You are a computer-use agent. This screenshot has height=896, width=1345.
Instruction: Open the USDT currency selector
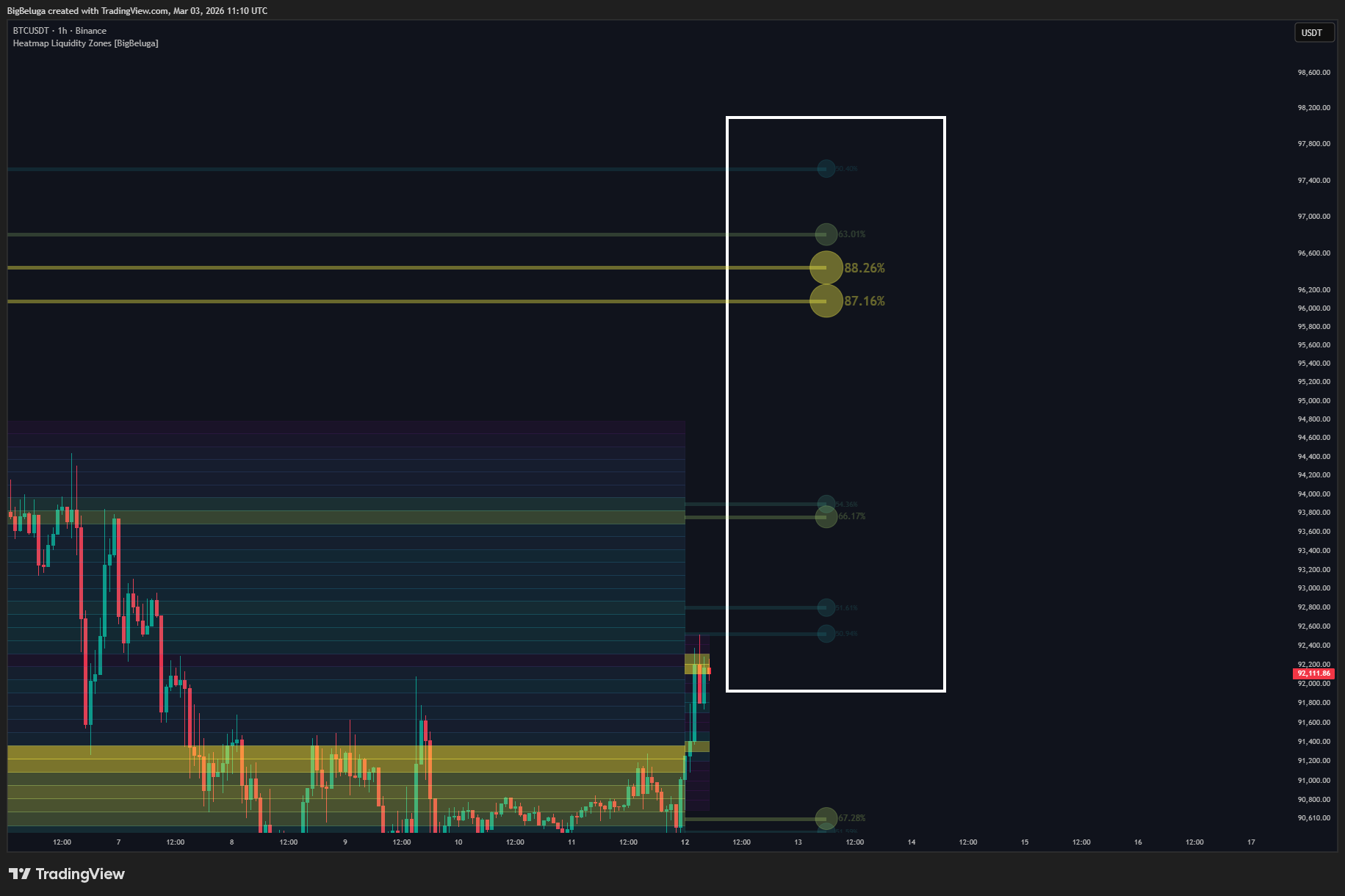pyautogui.click(x=1313, y=33)
